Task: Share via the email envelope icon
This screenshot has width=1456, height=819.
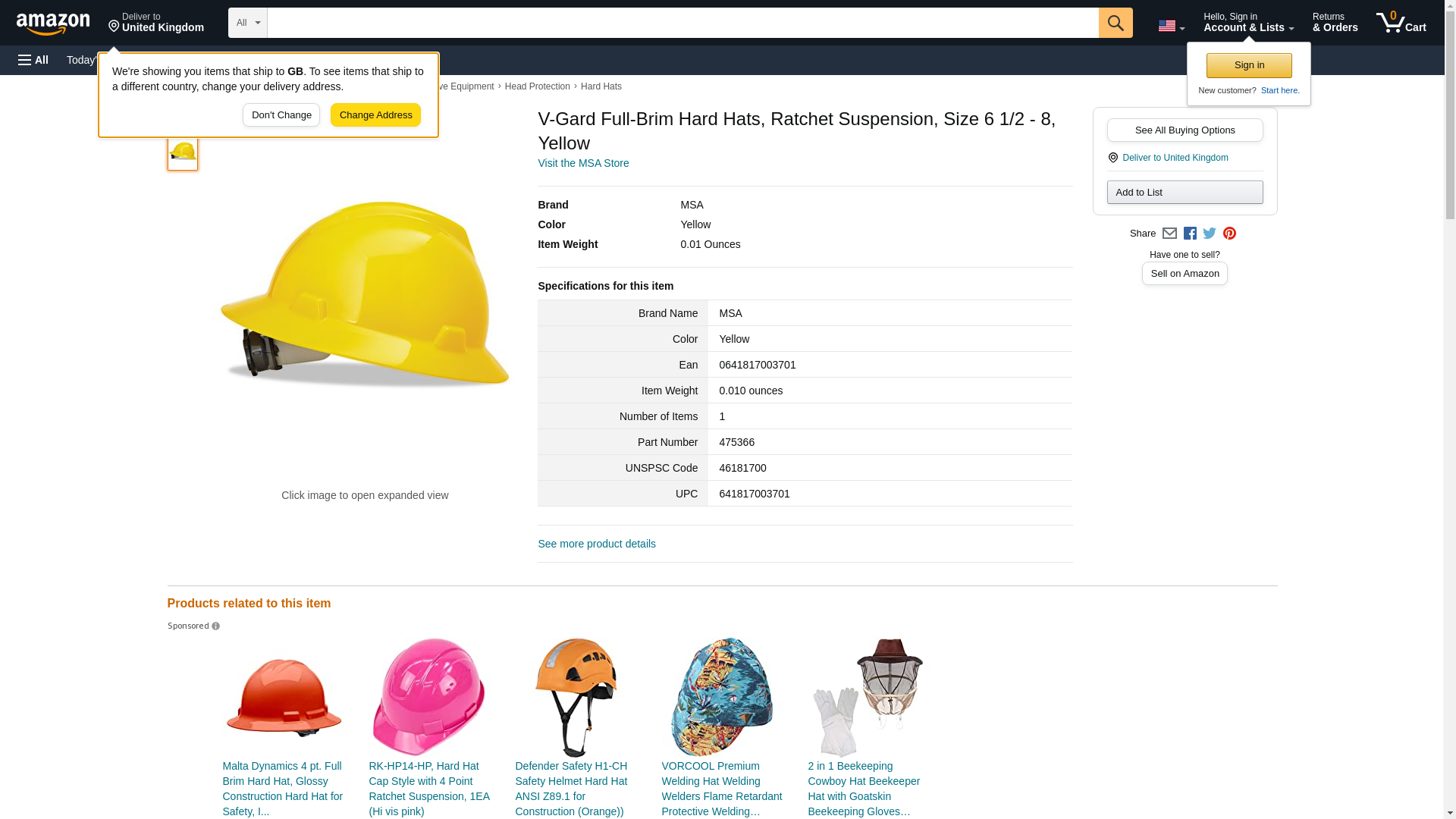Action: click(1169, 234)
